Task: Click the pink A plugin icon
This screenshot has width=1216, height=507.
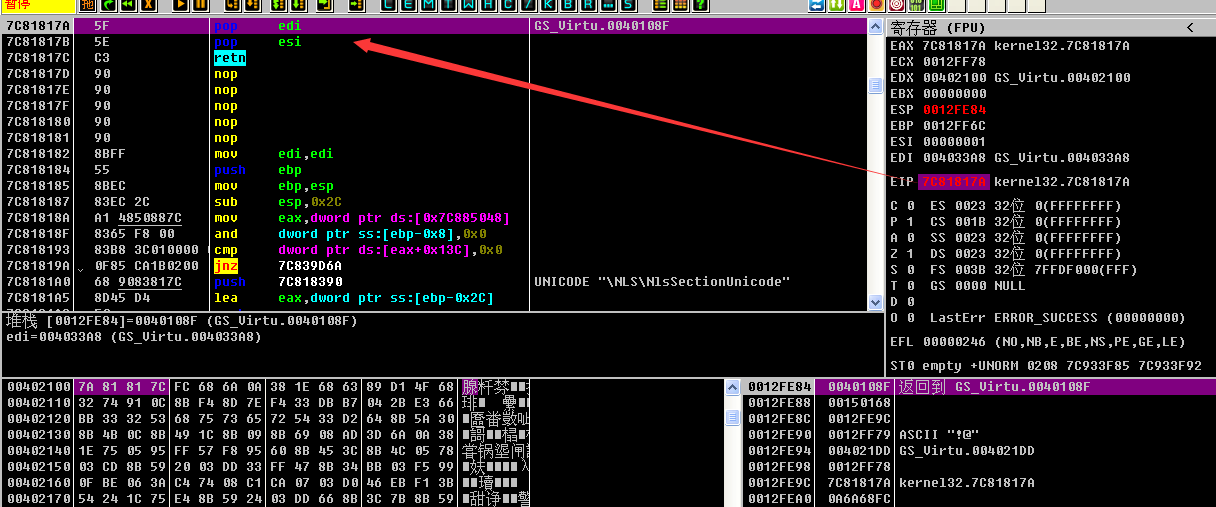Action: pyautogui.click(x=855, y=6)
